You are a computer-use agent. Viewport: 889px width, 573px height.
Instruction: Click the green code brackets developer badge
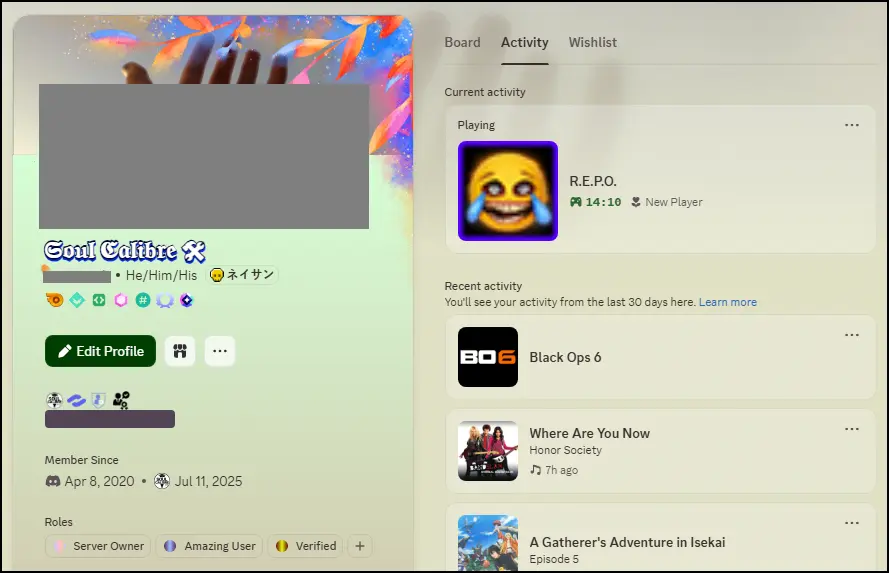click(99, 300)
